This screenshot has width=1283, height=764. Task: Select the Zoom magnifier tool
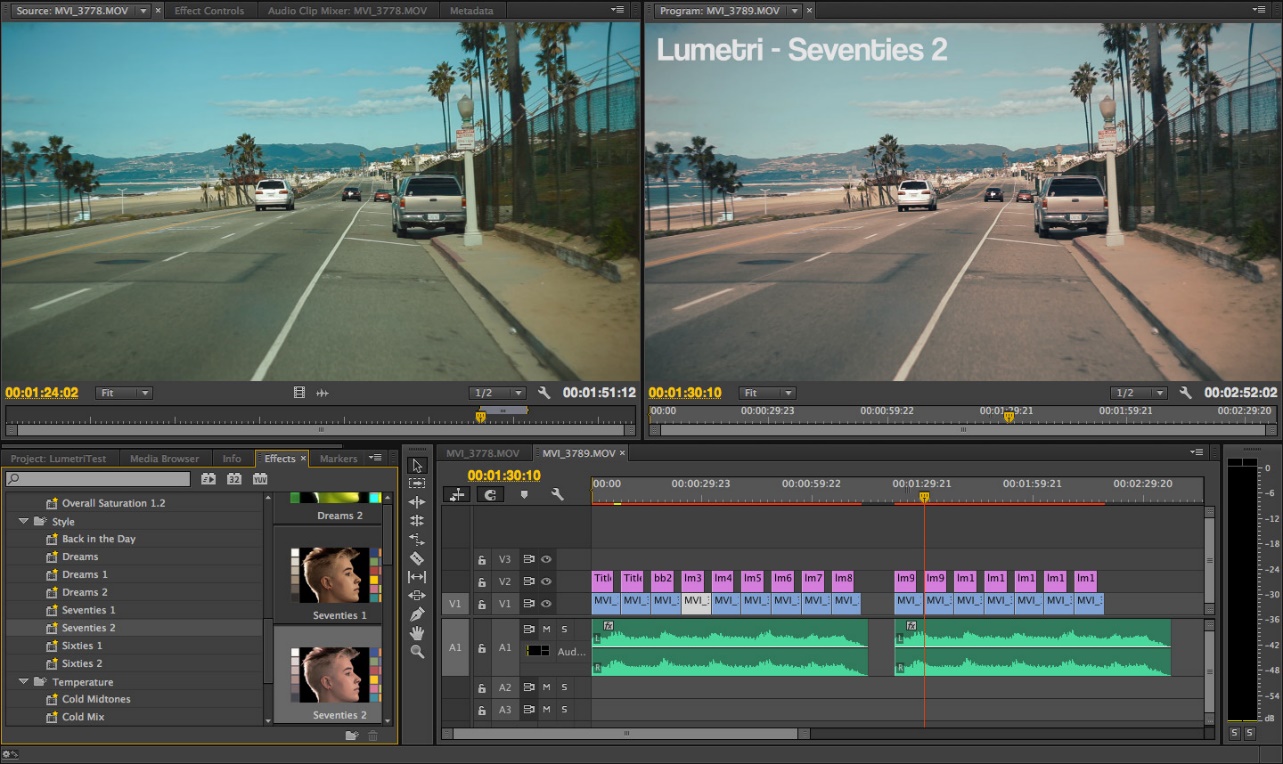(x=417, y=651)
